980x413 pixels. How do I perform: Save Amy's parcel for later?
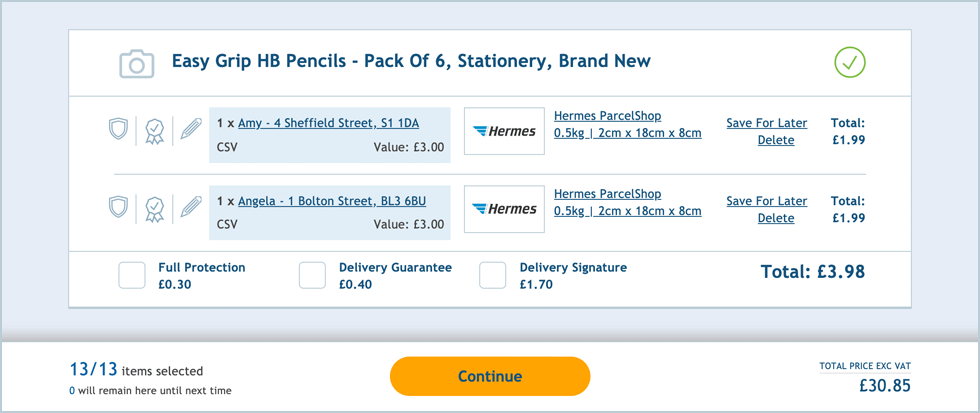pyautogui.click(x=766, y=123)
